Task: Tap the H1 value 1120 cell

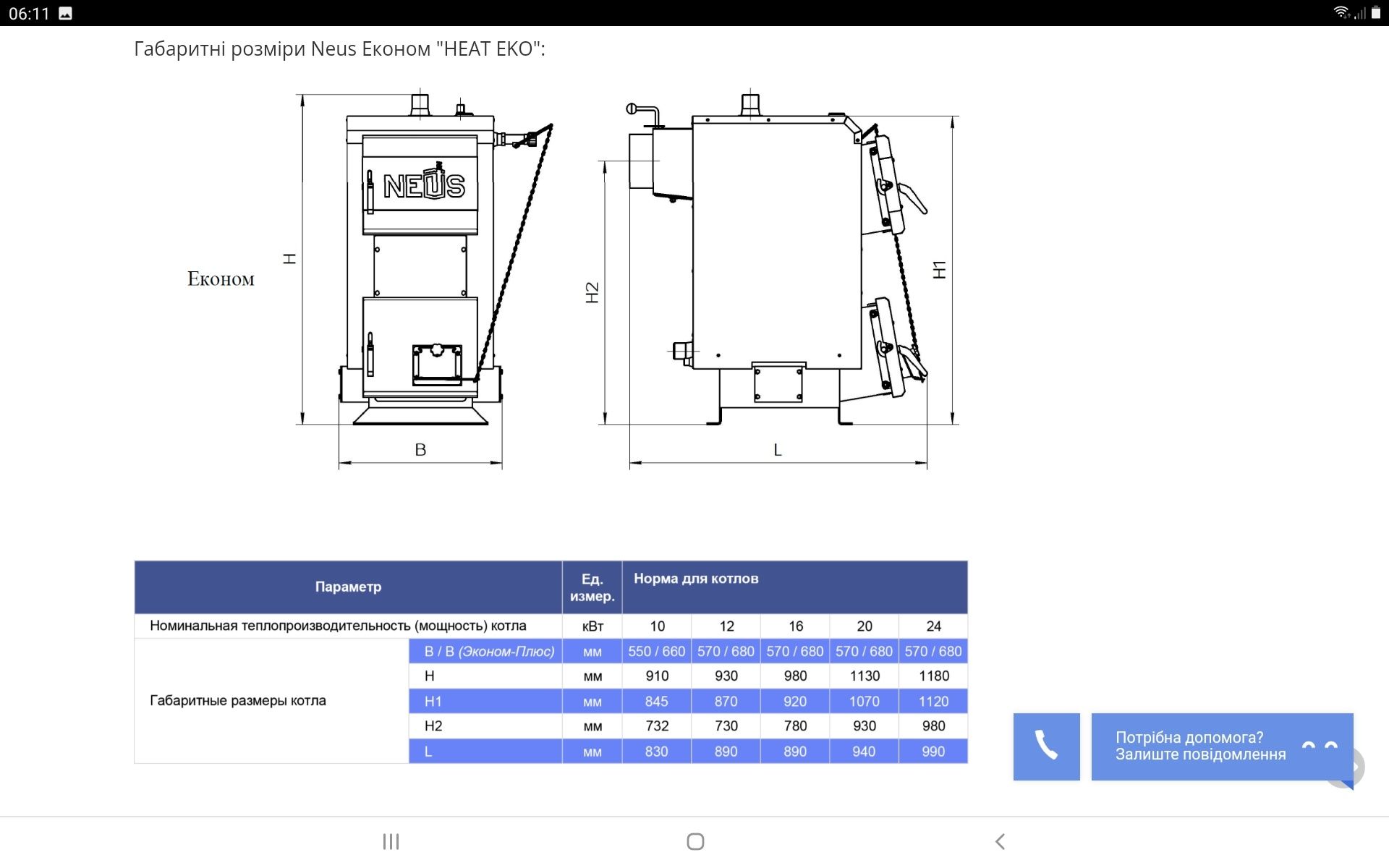Action: click(934, 701)
